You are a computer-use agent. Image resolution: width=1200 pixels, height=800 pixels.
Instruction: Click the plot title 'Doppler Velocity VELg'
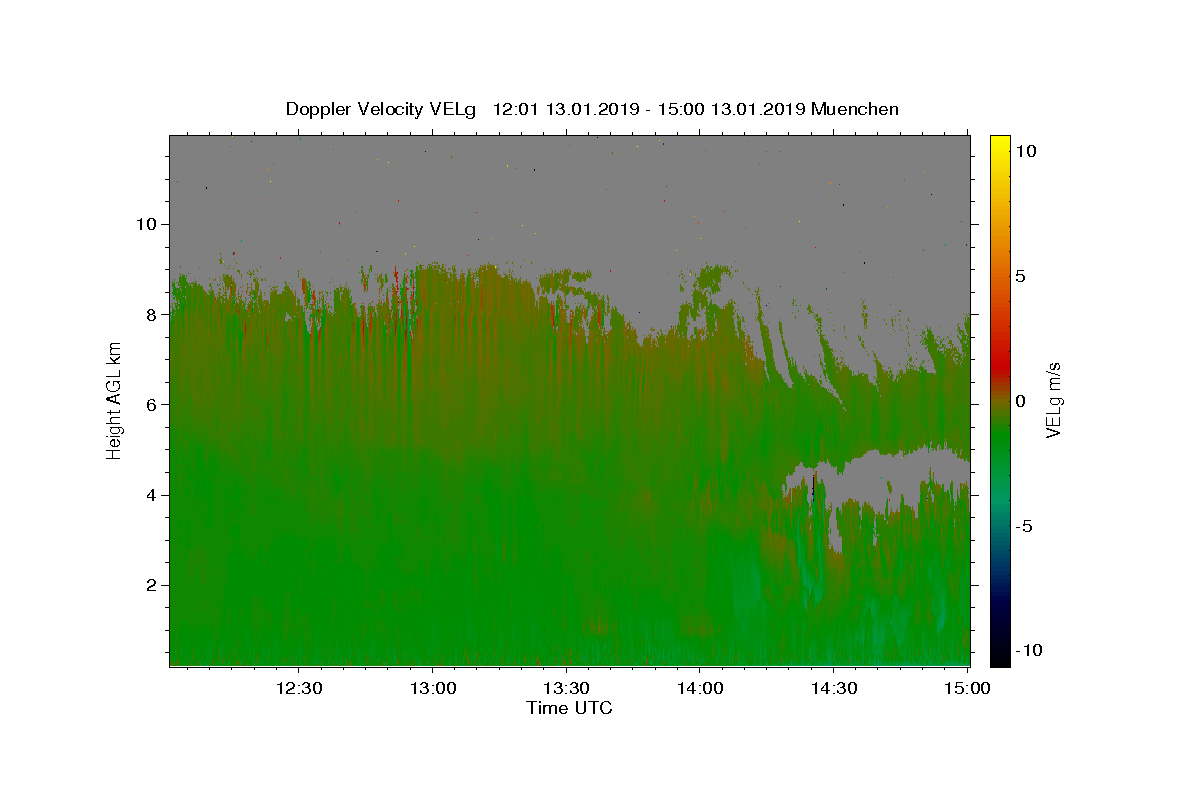381,109
